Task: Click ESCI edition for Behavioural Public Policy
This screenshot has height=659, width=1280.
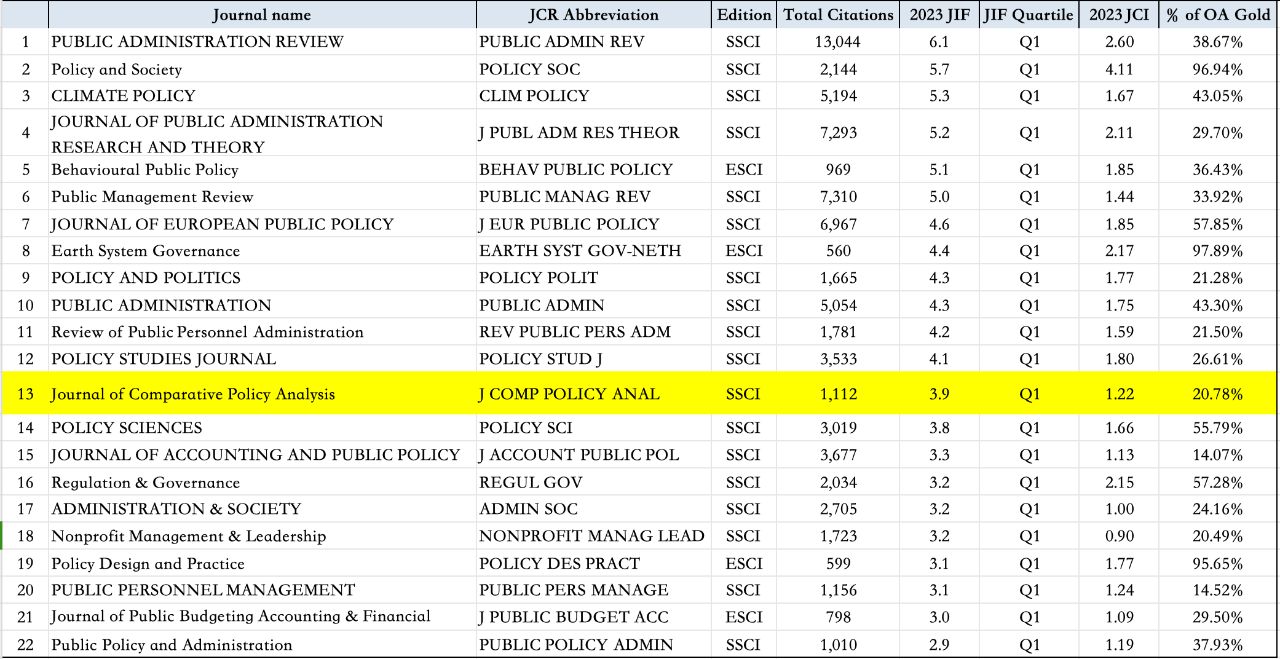Action: click(743, 170)
